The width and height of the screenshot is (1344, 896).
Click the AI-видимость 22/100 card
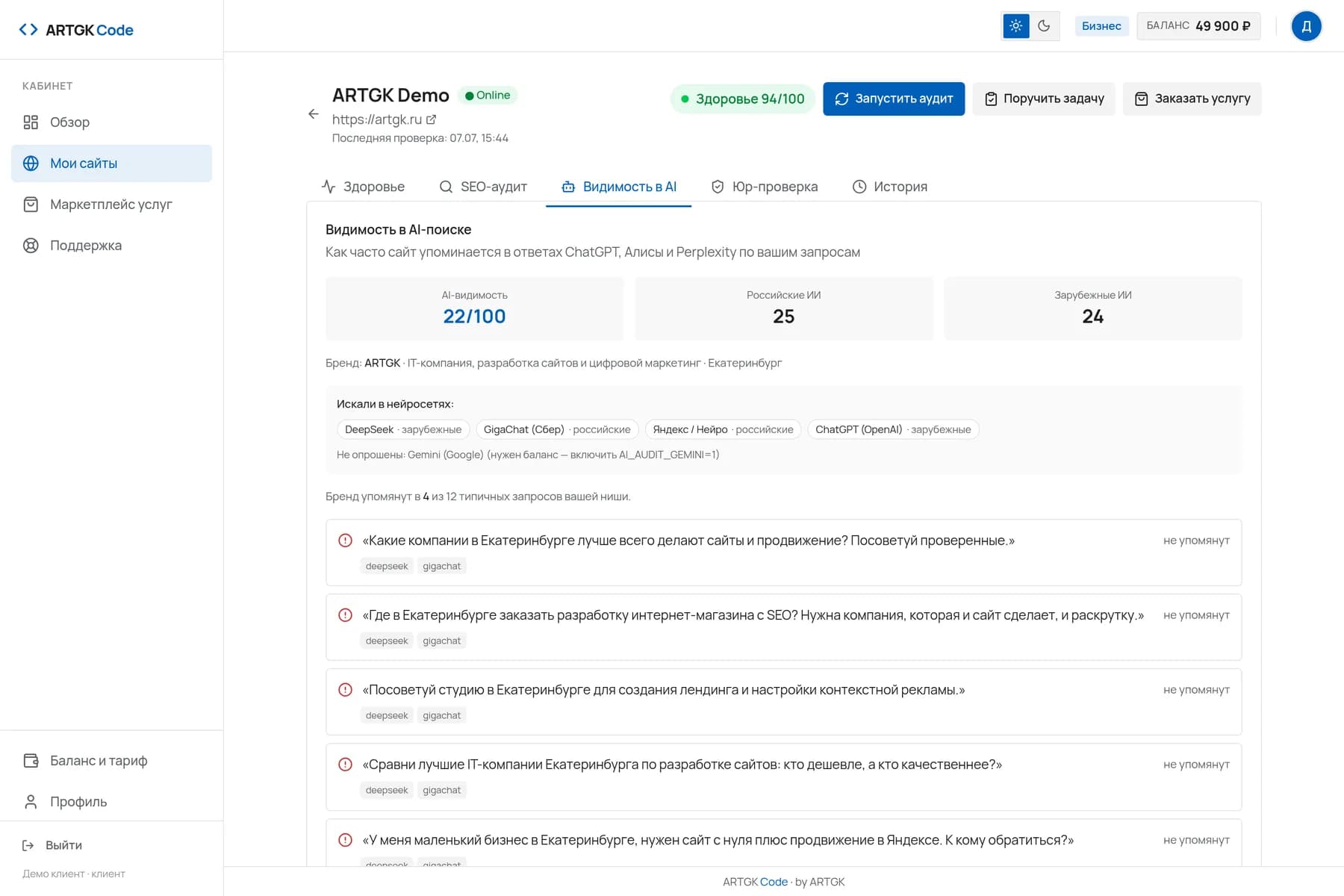click(x=474, y=308)
